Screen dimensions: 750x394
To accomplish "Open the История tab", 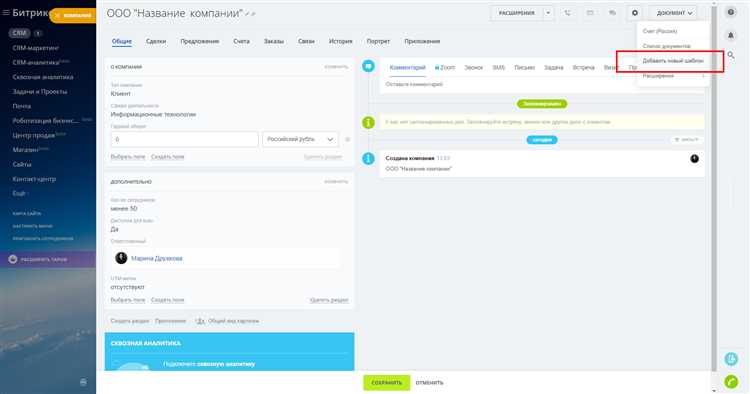I will (x=341, y=42).
